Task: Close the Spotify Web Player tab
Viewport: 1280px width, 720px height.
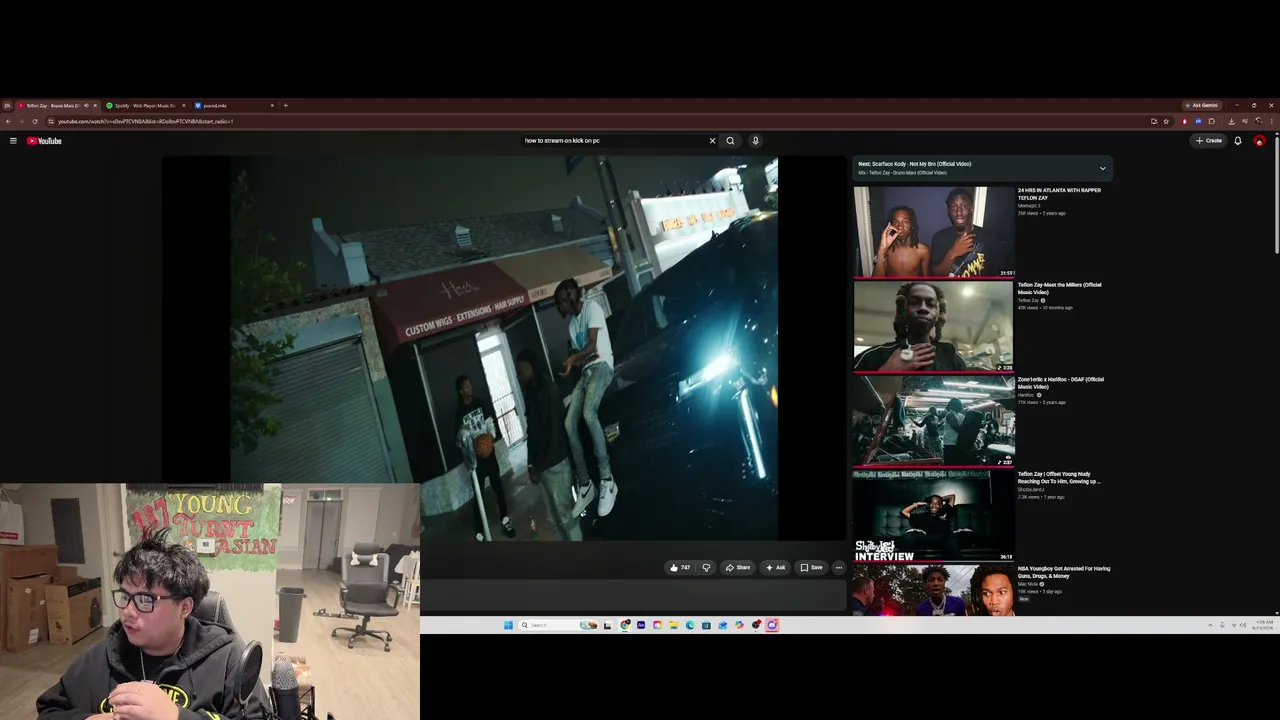Action: 183,105
